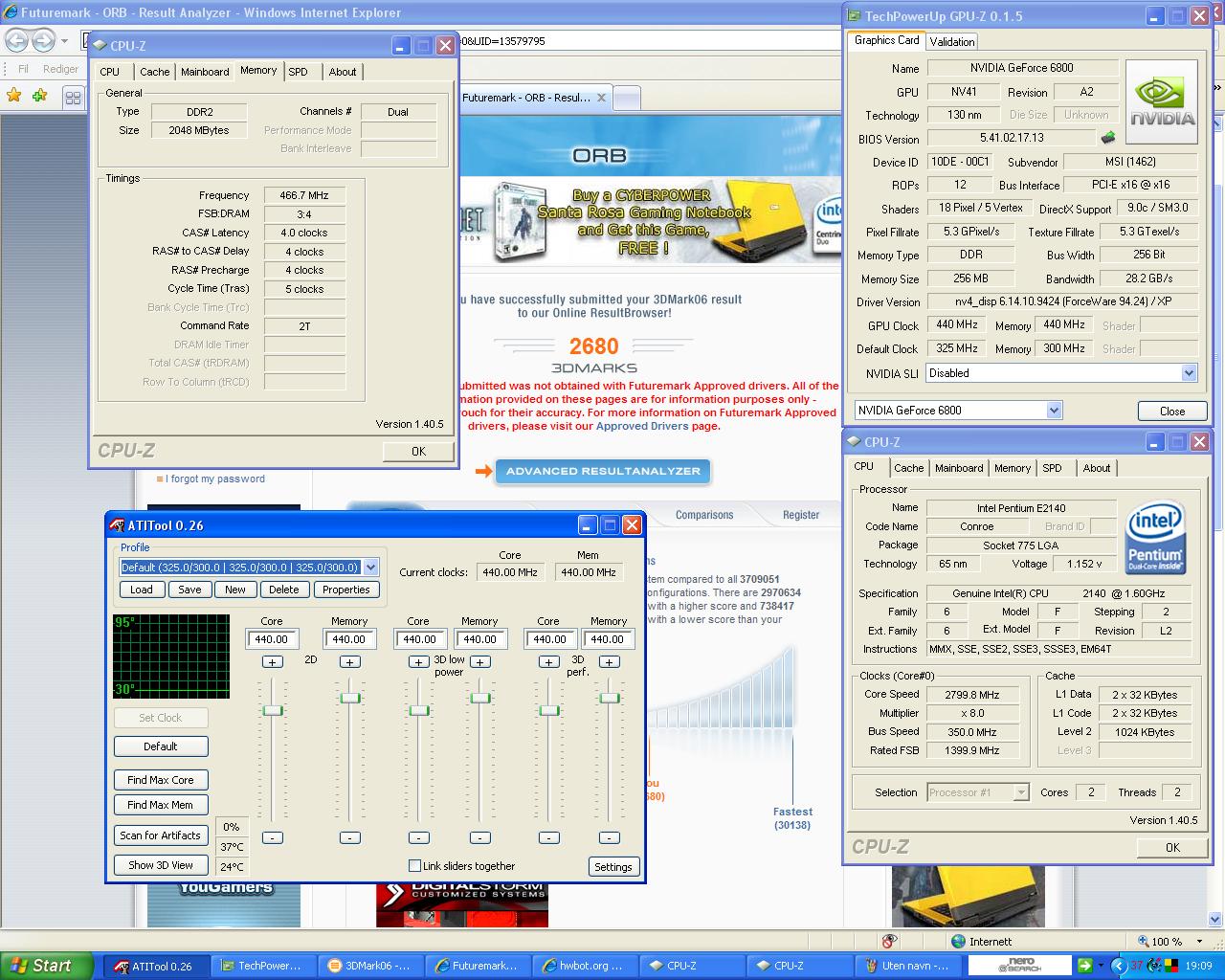Image resolution: width=1225 pixels, height=980 pixels.
Task: Click the BIOS save chip icon in GPU-Z
Action: [x=1108, y=139]
